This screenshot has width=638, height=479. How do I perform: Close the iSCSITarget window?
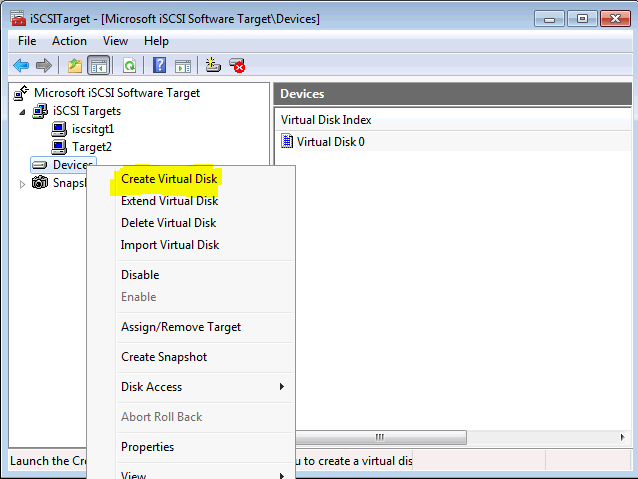[x=615, y=19]
